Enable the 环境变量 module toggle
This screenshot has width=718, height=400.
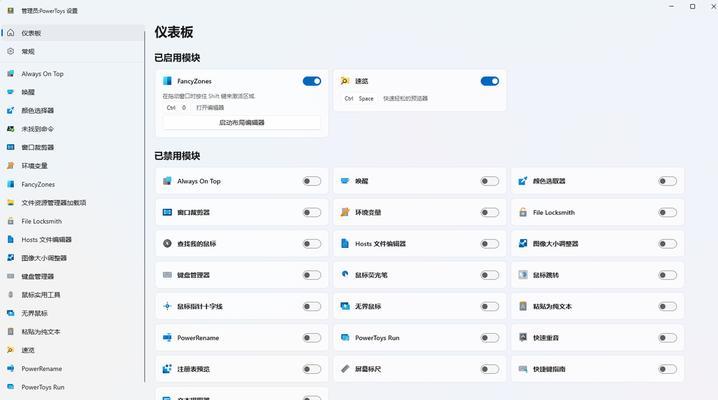[490, 212]
